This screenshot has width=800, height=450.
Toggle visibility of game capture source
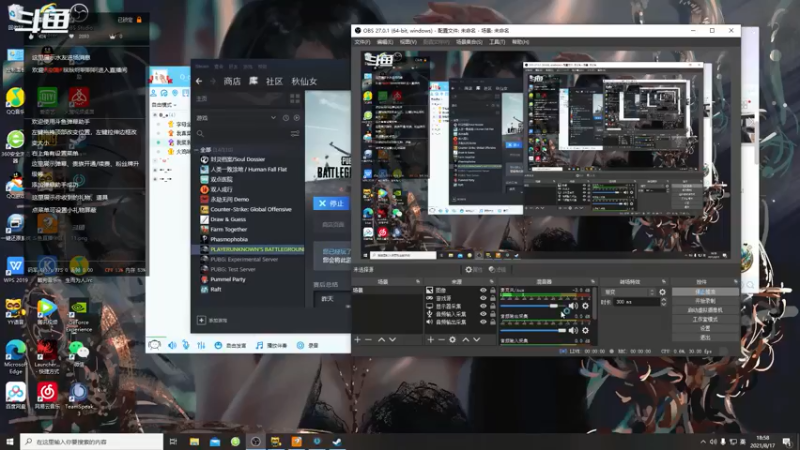tap(483, 298)
